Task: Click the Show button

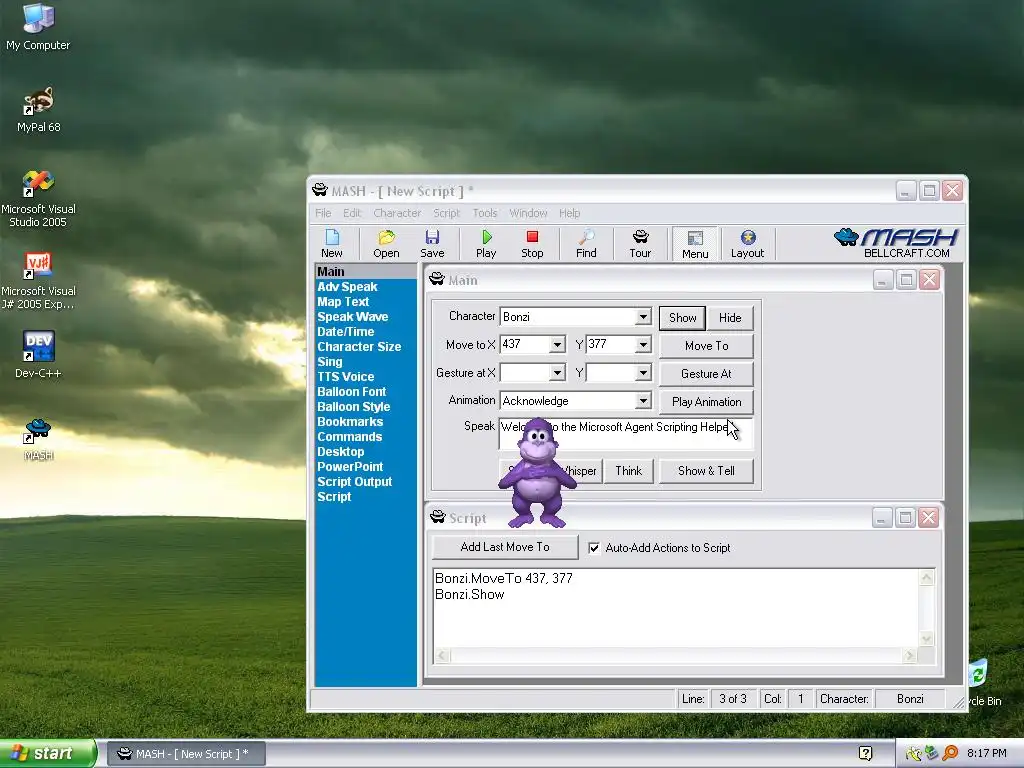Action: 682,318
